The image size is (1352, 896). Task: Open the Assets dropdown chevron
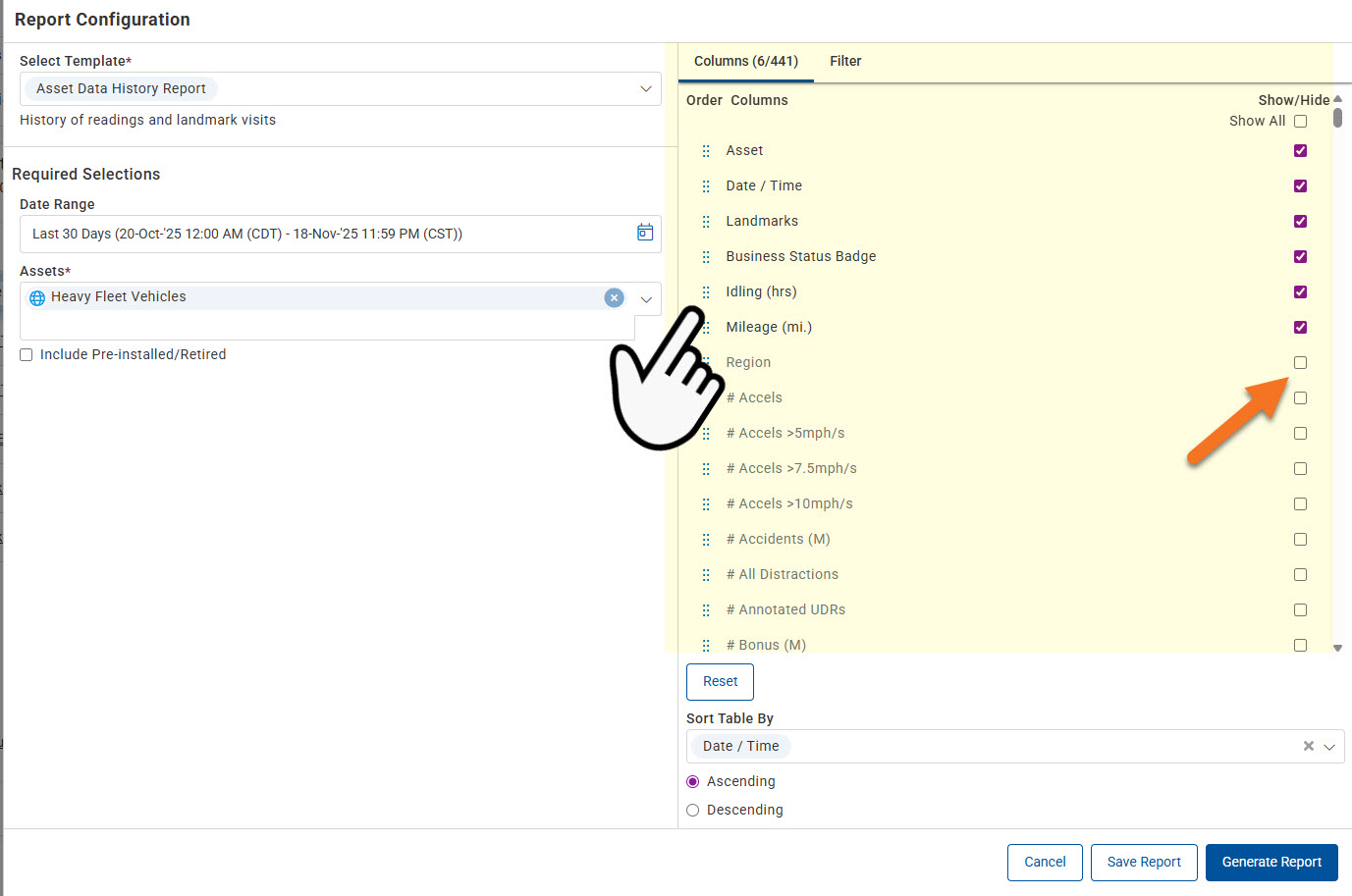coord(646,299)
